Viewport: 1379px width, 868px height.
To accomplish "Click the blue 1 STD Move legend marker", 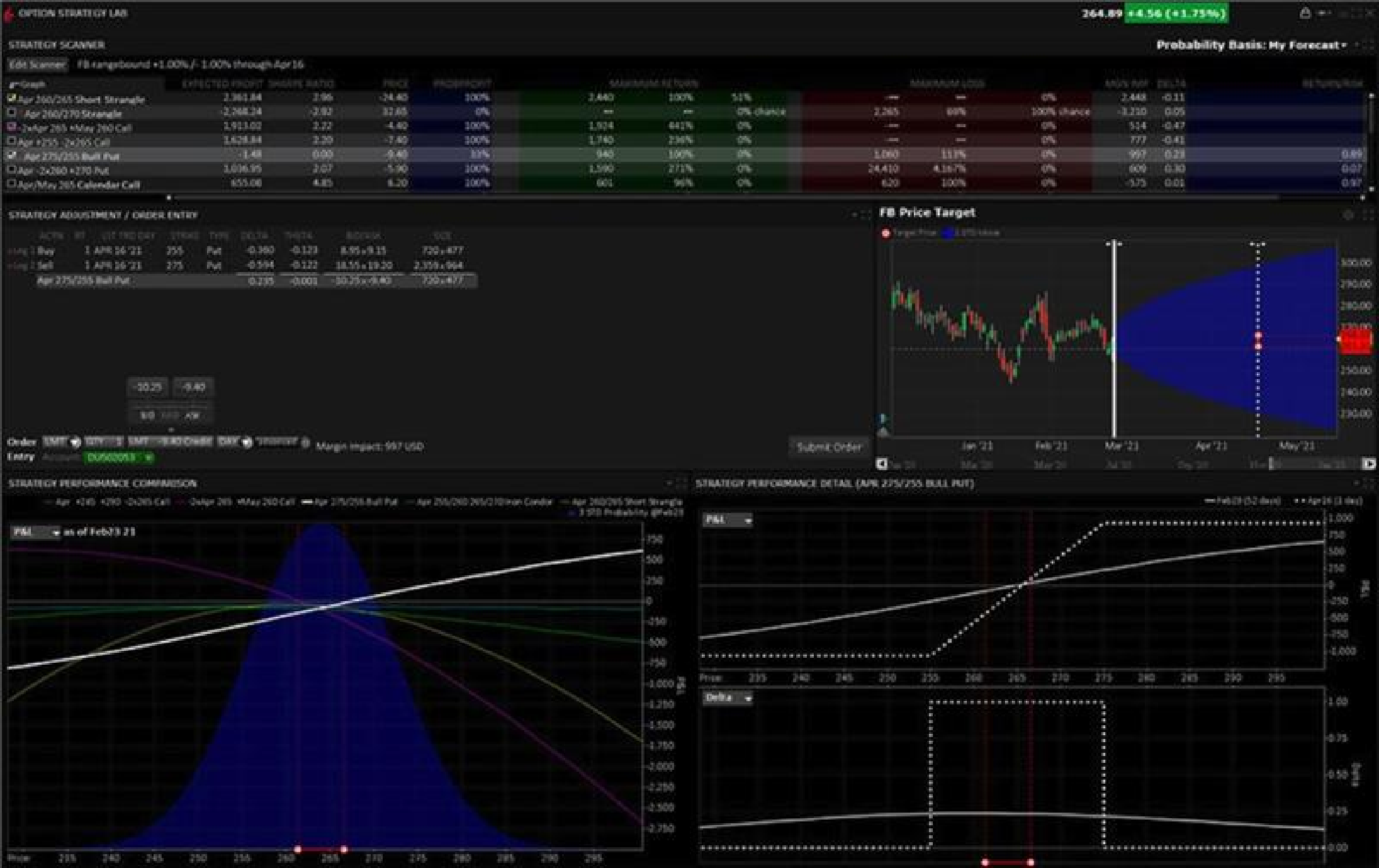I will (x=947, y=234).
